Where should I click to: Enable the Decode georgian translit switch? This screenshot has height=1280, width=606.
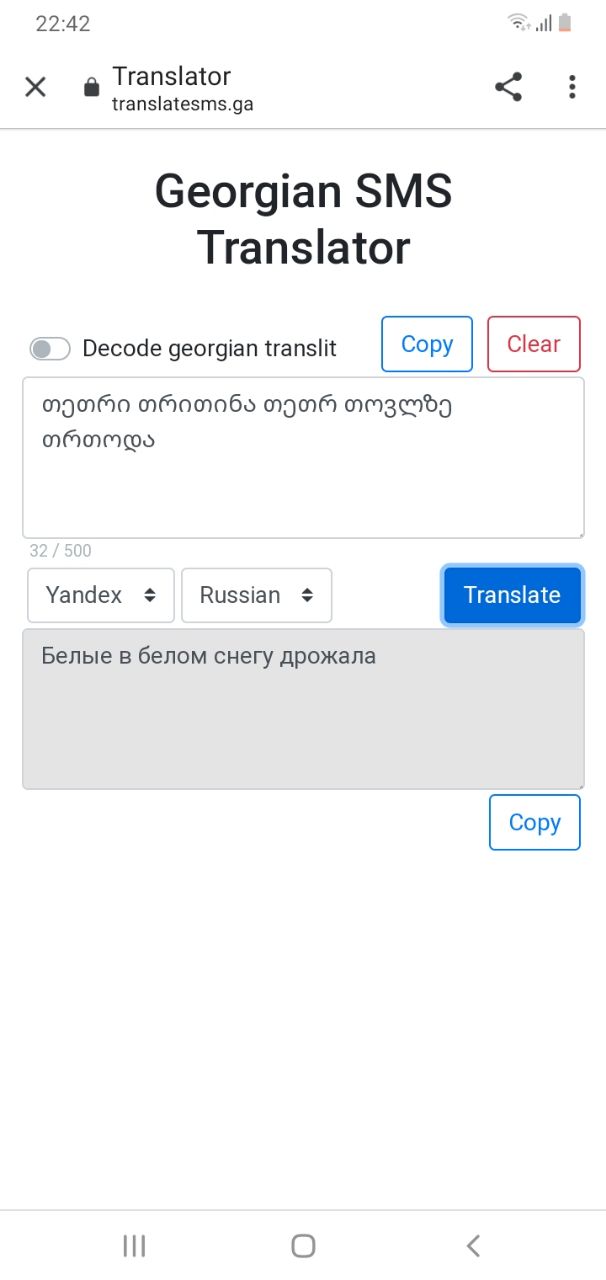tap(50, 348)
